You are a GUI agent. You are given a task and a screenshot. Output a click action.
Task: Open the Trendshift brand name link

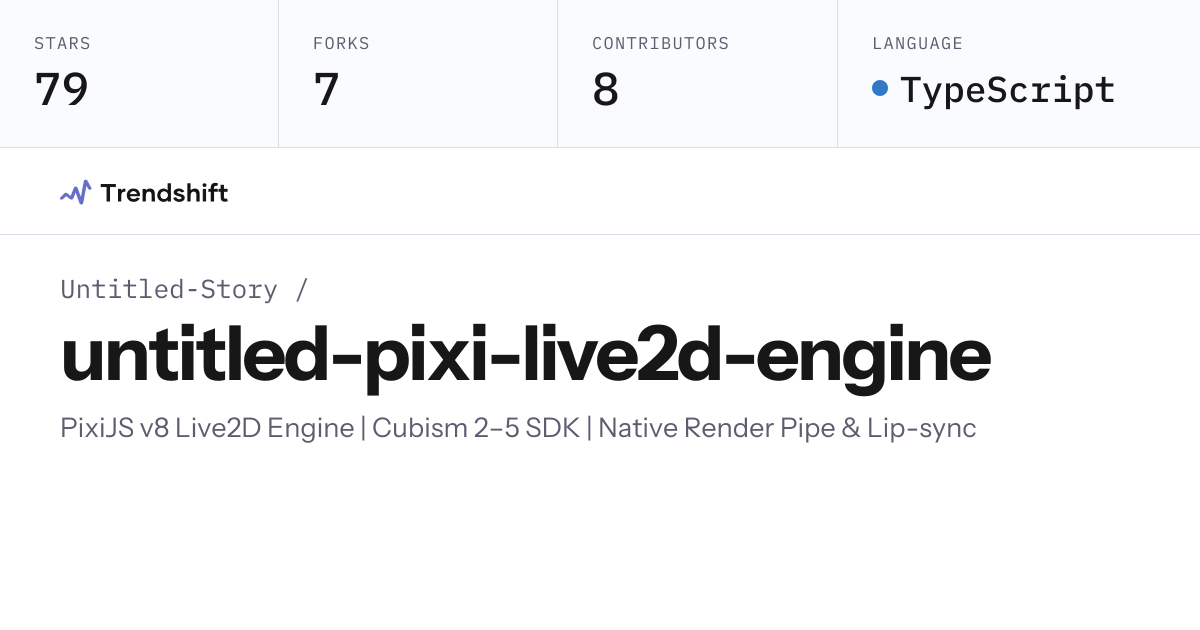click(x=164, y=193)
